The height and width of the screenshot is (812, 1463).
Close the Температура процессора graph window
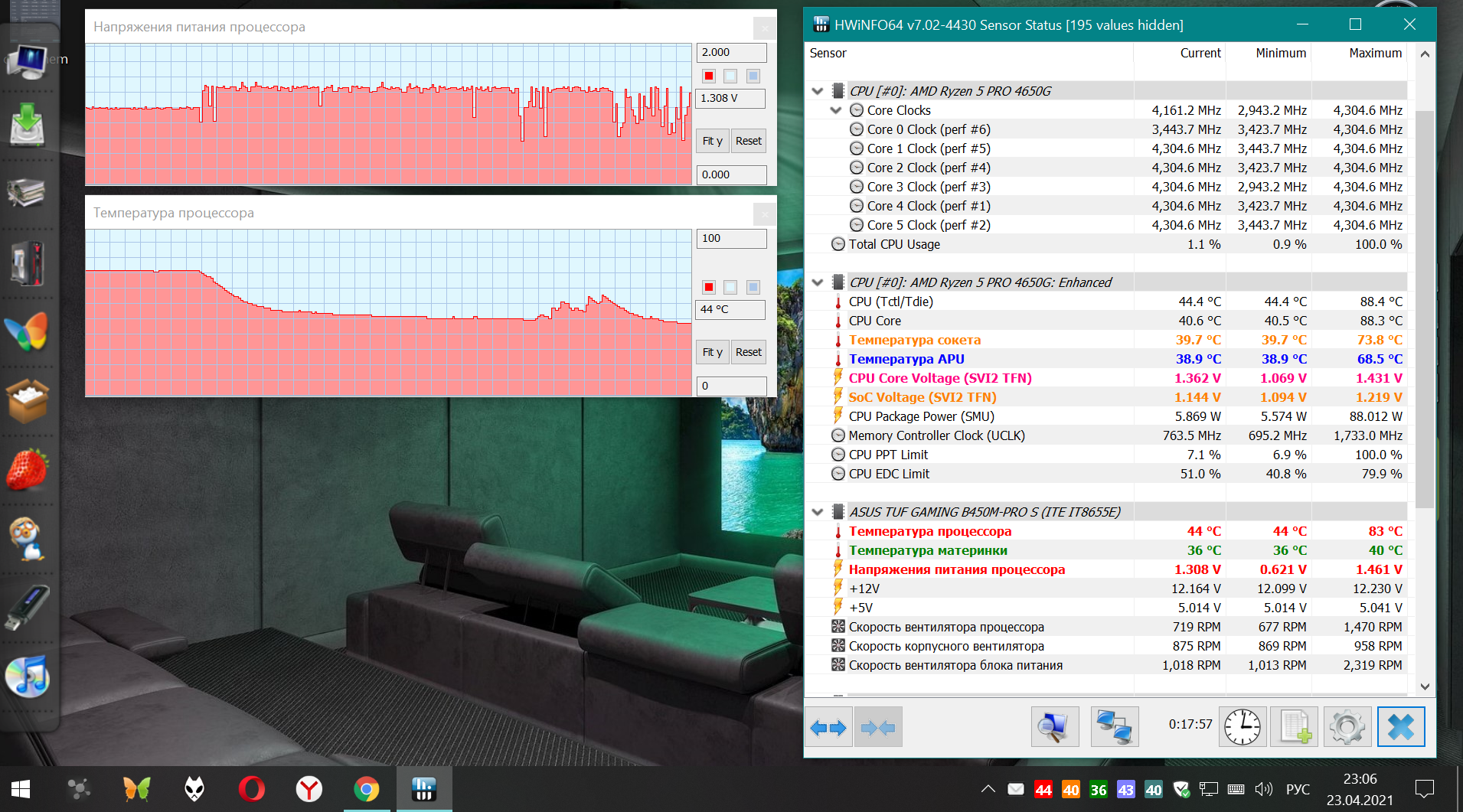click(x=765, y=214)
